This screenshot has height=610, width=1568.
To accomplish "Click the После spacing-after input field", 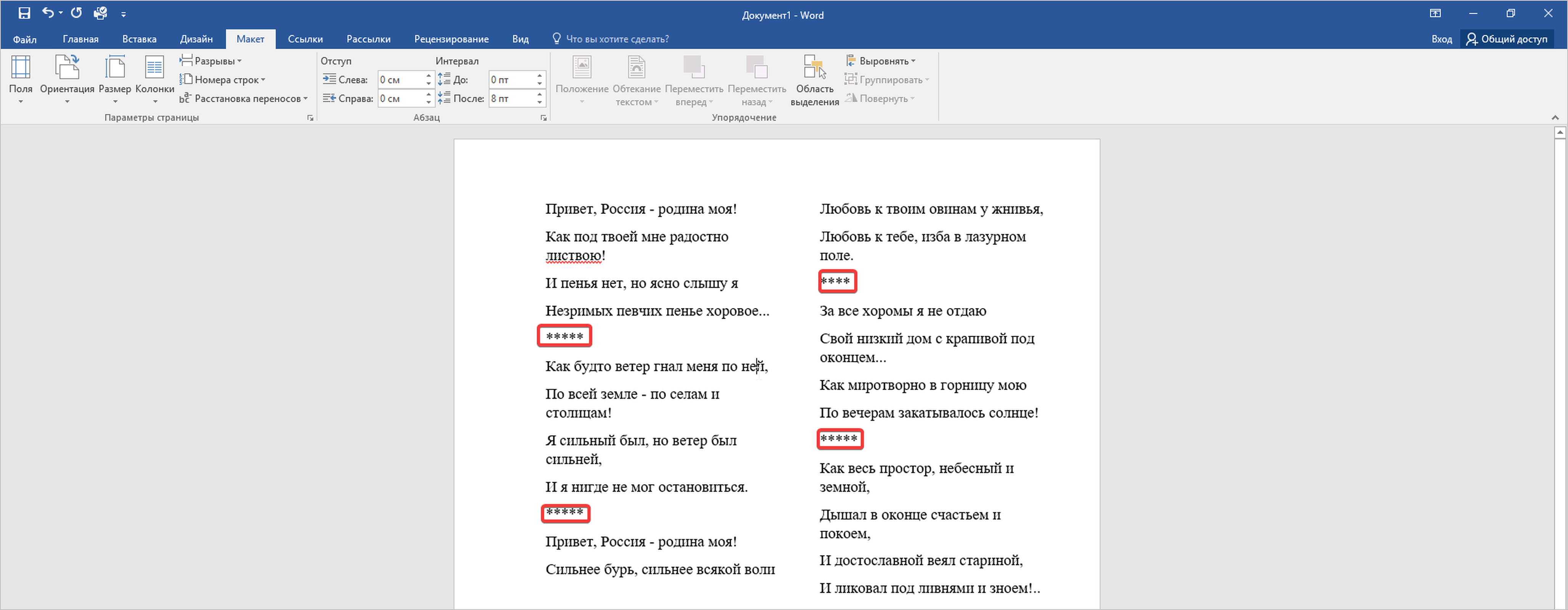I will coord(510,98).
